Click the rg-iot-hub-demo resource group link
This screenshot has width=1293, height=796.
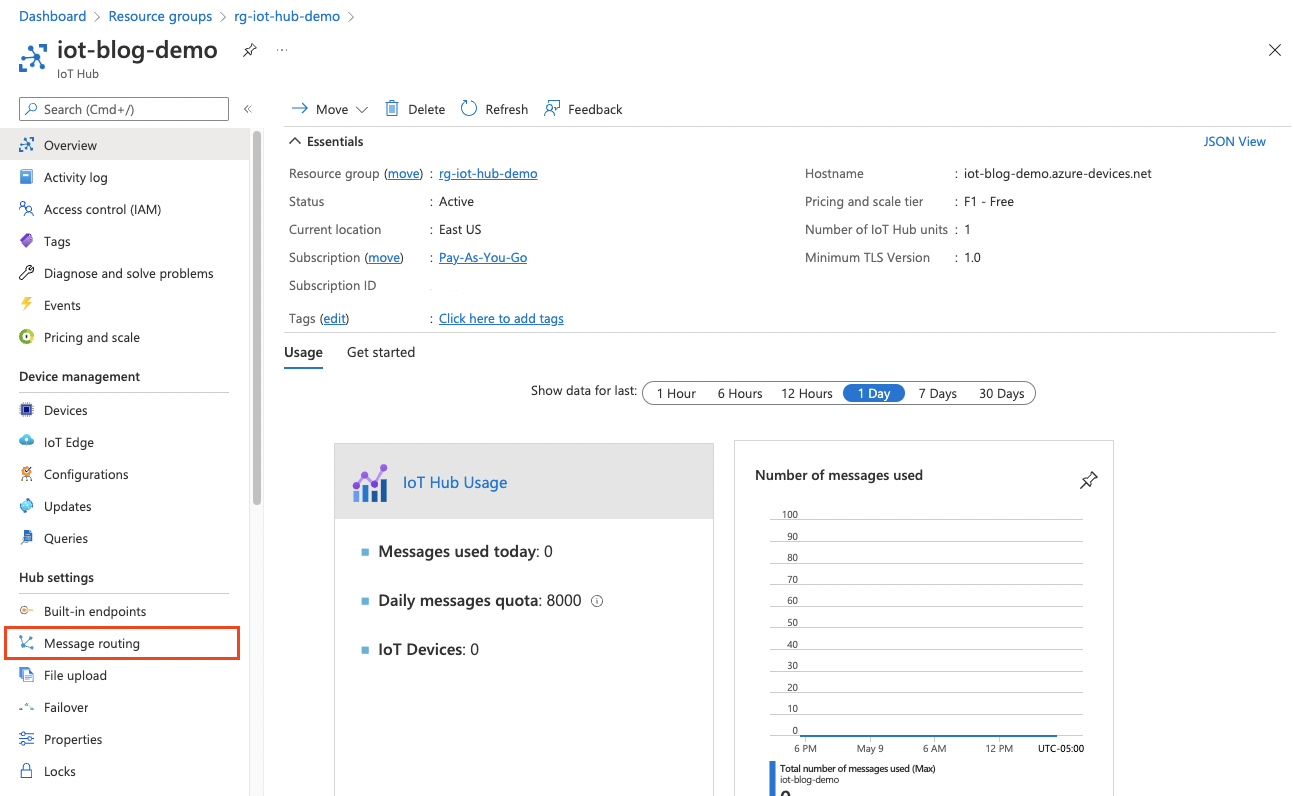[x=488, y=173]
